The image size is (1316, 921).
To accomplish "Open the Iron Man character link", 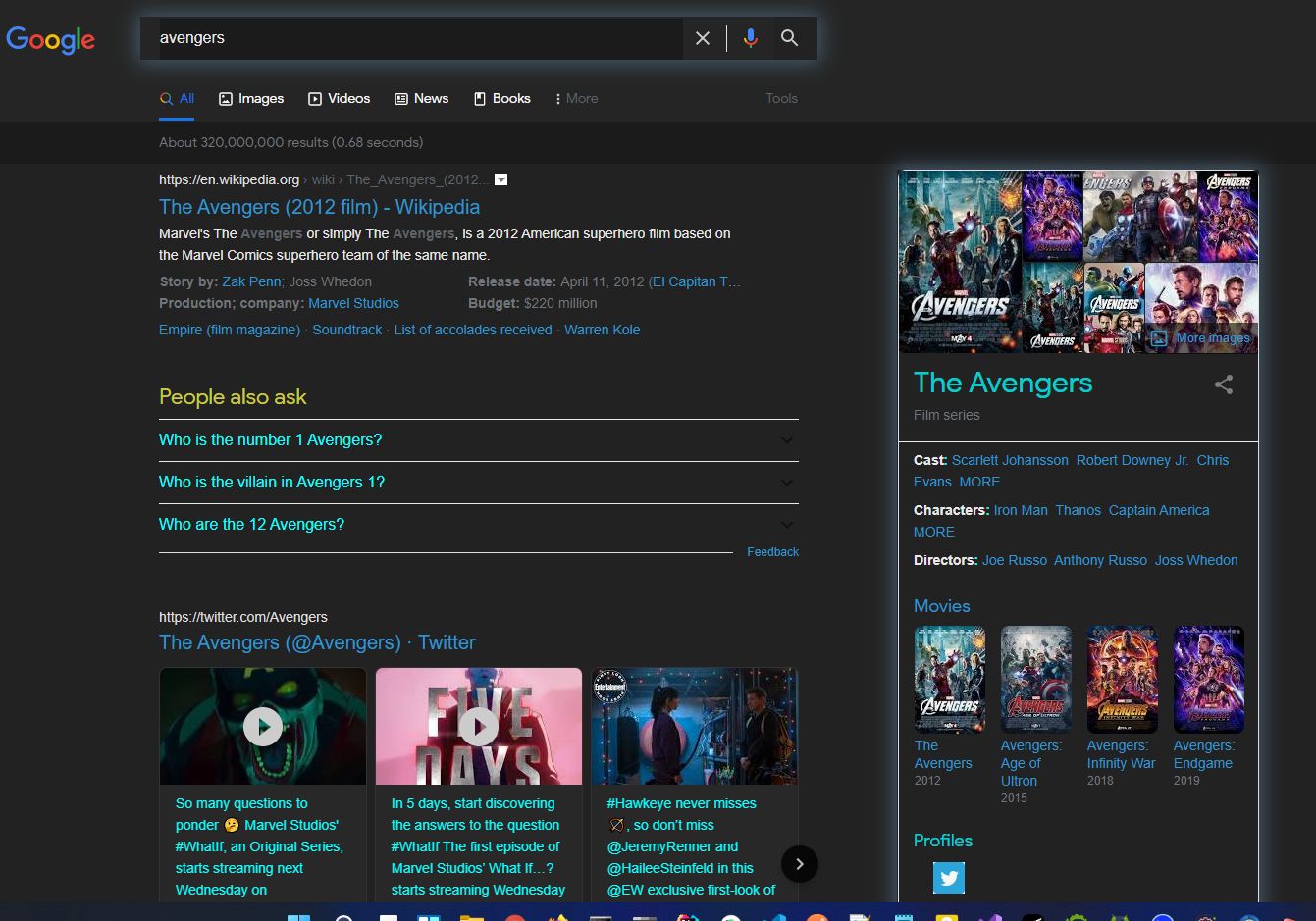I will (1021, 510).
